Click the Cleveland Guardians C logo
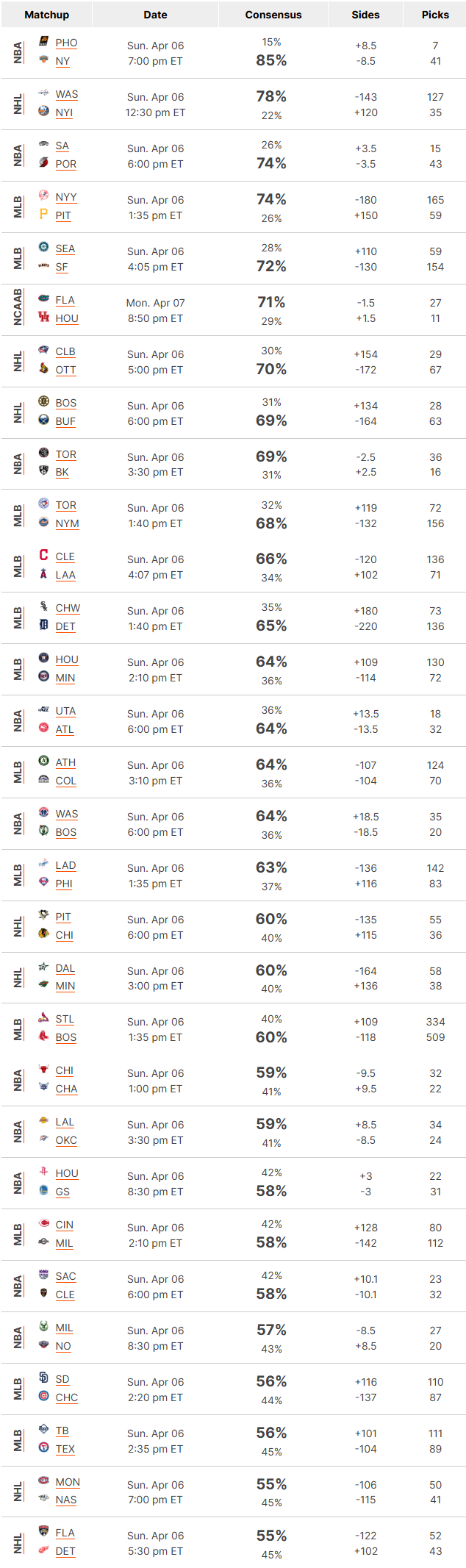Image resolution: width=466 pixels, height=1568 pixels. (43, 555)
